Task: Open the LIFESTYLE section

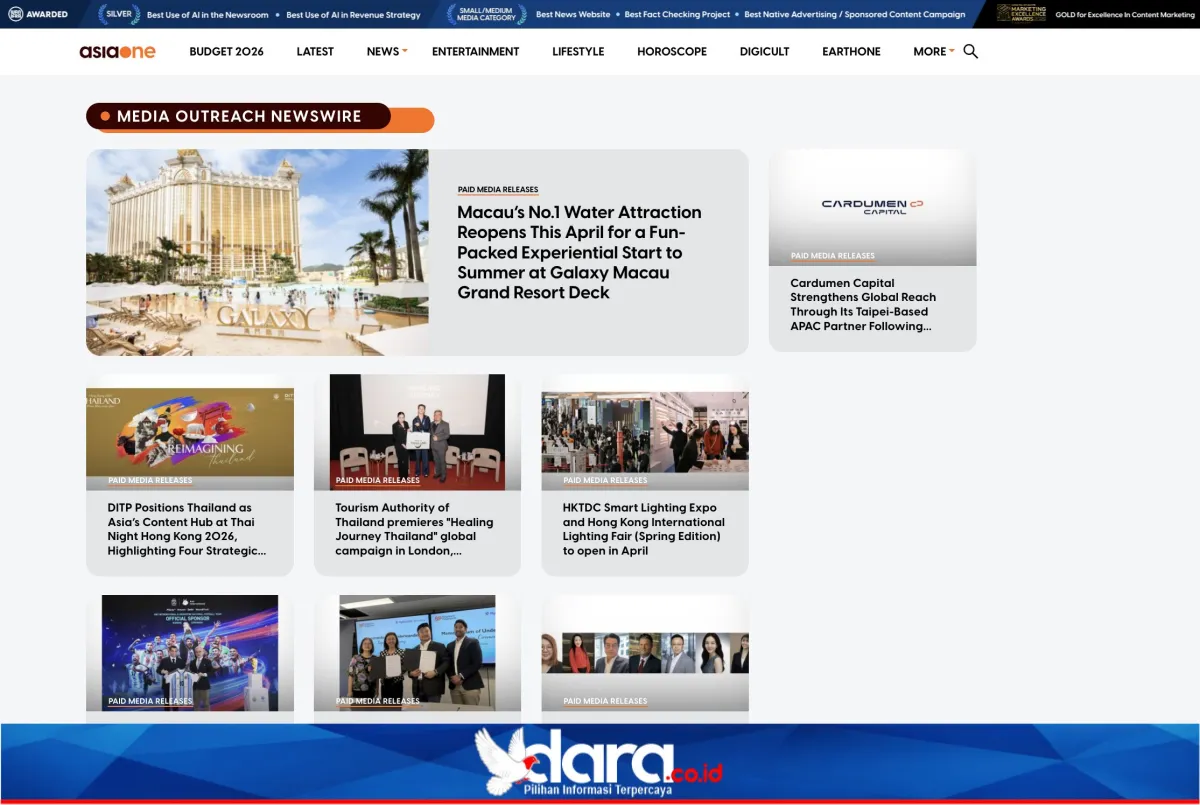Action: coord(578,51)
